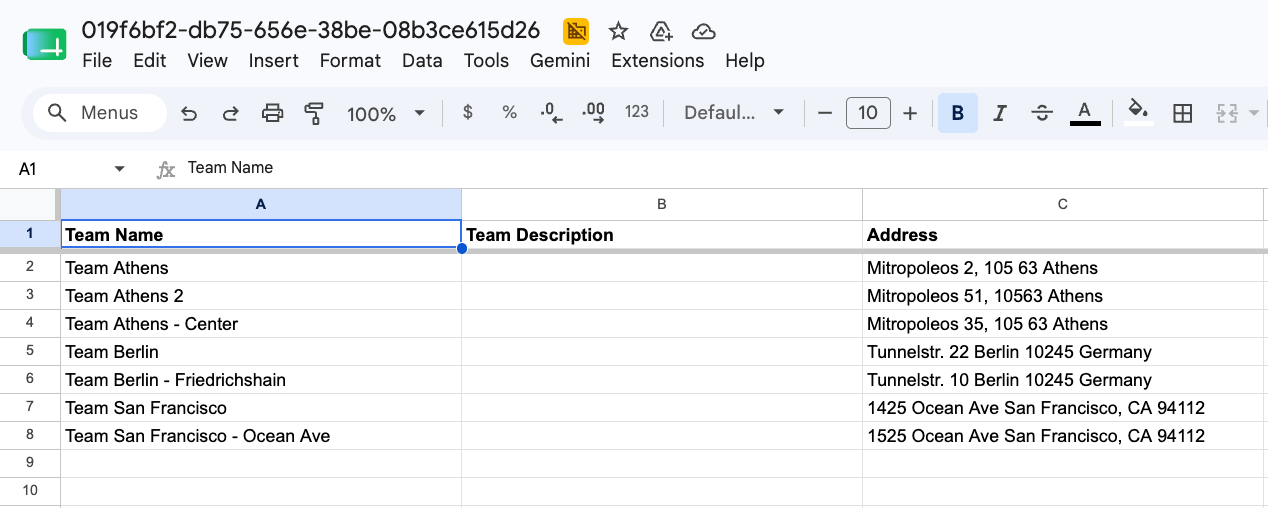Select the Tunnelstr. 22 Berlin address cell
1268x508 pixels.
1063,352
